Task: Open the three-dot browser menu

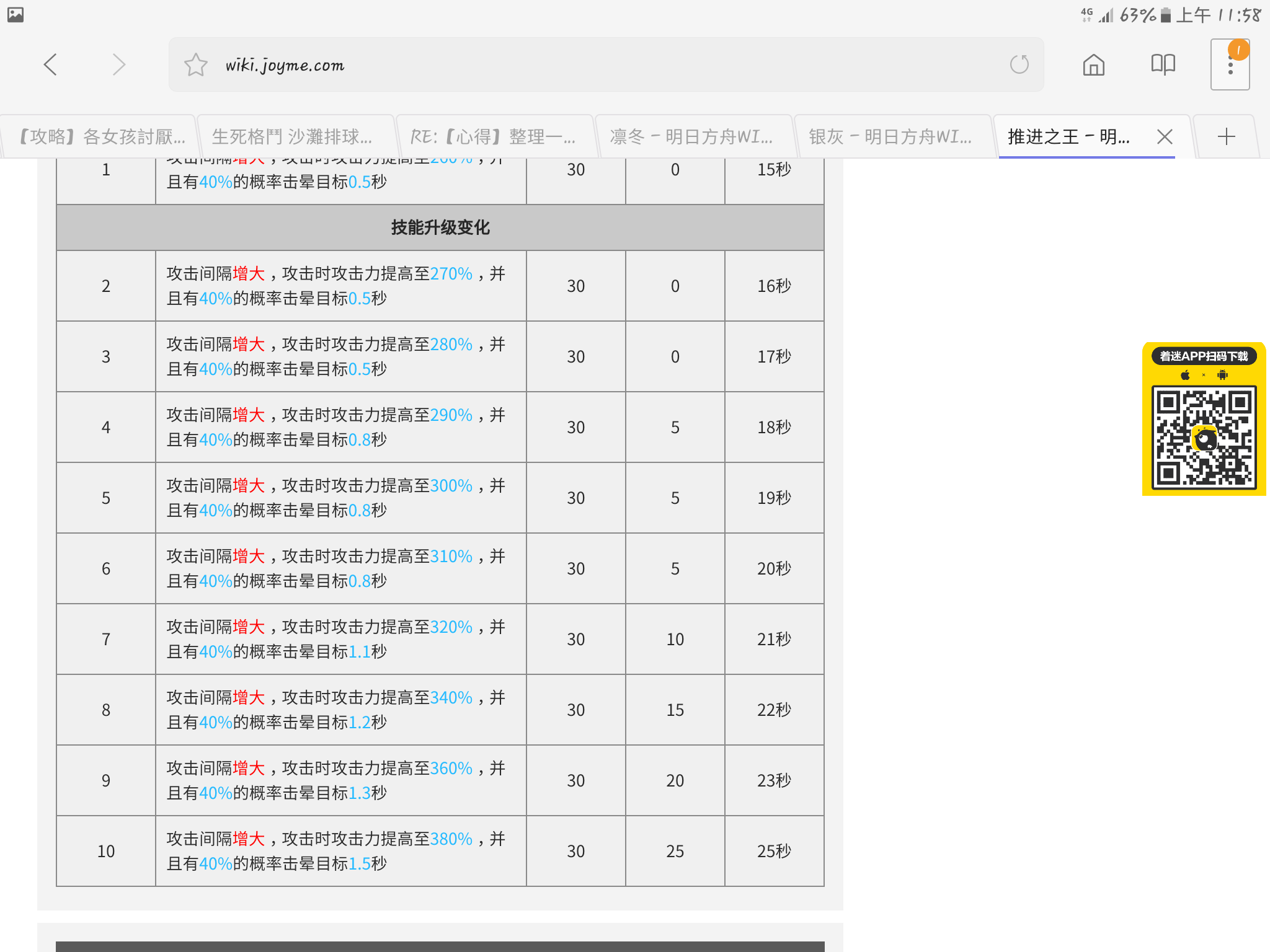Action: click(1230, 64)
